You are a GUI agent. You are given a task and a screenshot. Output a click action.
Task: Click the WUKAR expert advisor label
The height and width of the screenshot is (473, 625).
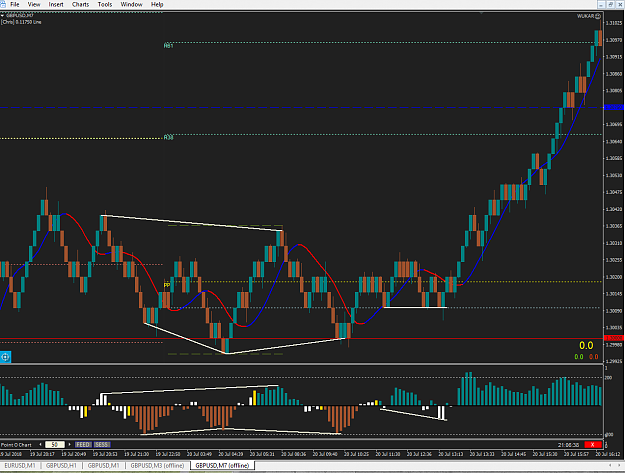click(586, 16)
